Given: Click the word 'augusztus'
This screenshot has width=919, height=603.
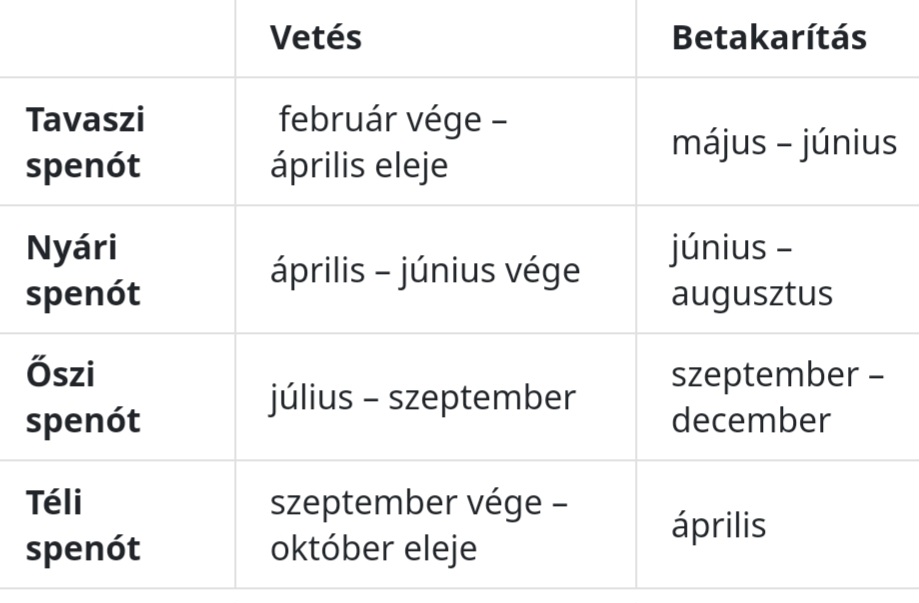Looking at the screenshot, I should point(752,294).
